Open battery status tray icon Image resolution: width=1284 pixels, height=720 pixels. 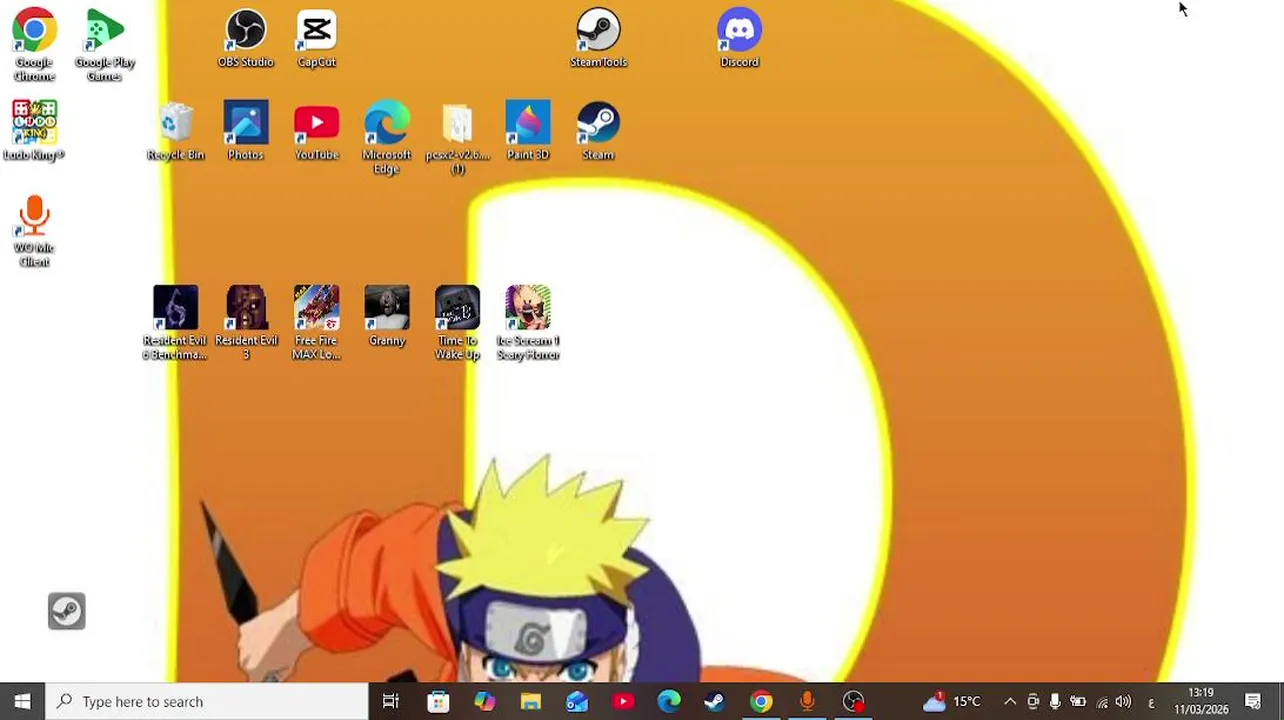(1078, 702)
